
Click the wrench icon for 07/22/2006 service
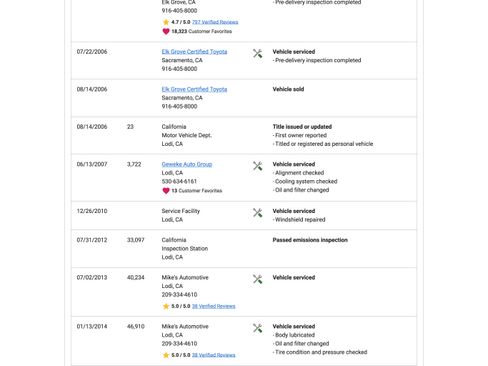point(257,53)
